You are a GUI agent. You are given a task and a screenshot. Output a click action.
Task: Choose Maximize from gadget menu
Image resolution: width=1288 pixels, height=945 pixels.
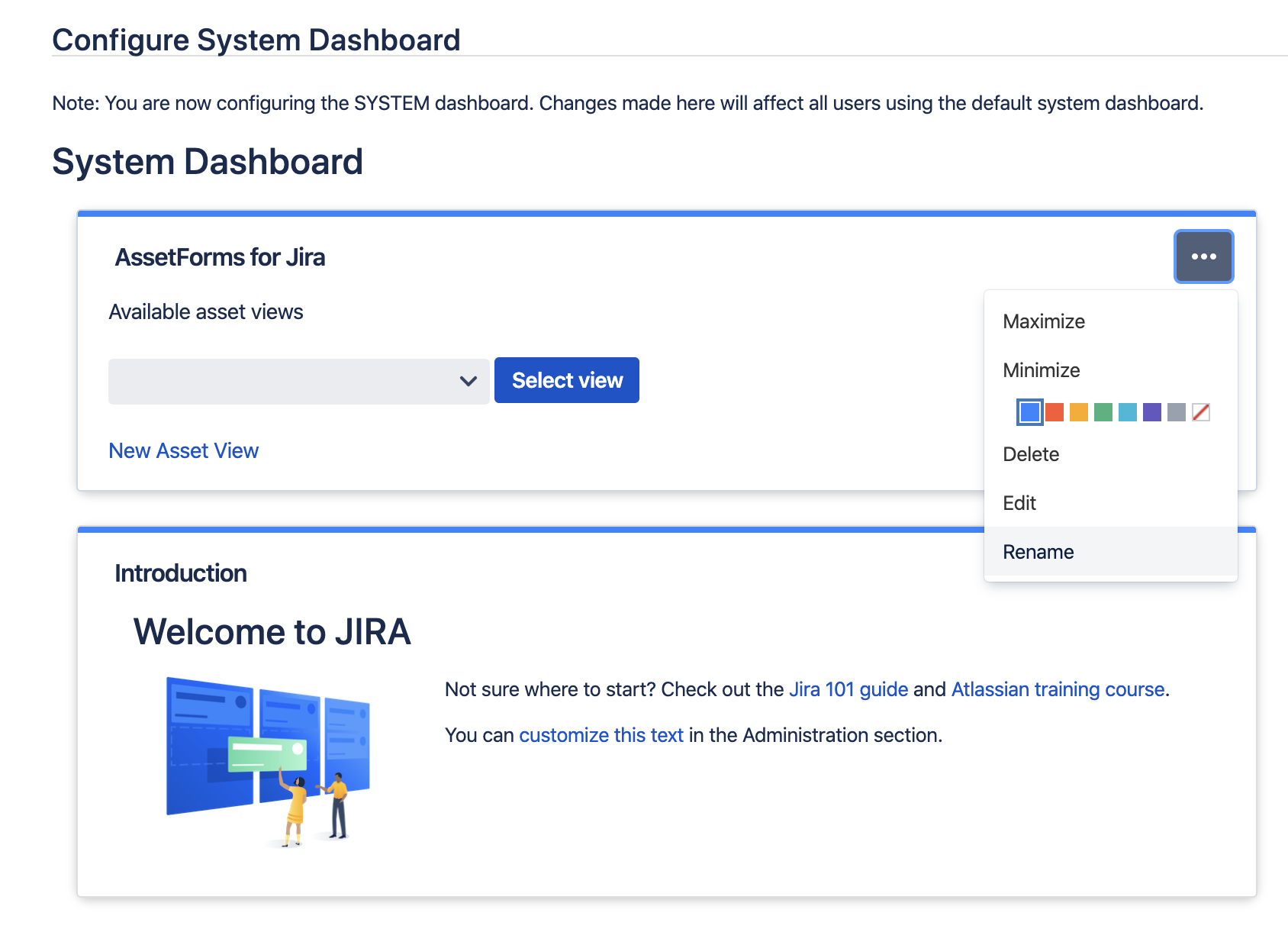tap(1110, 321)
